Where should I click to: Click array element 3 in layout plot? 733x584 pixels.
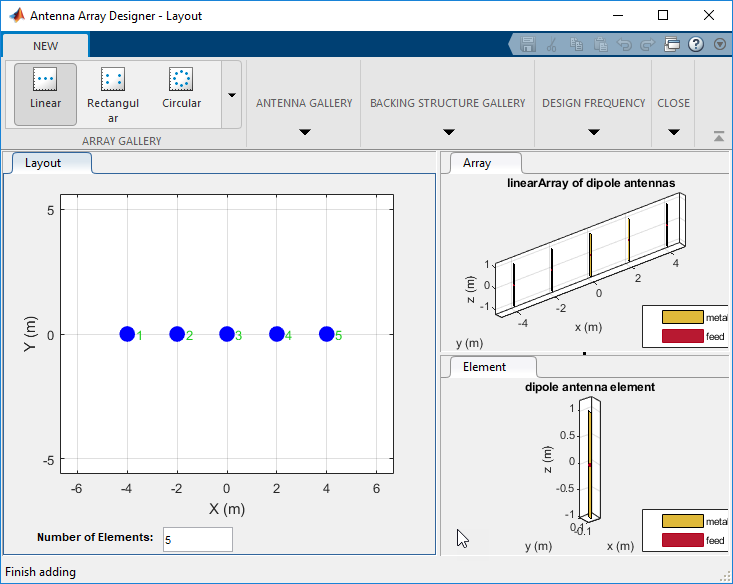pos(227,334)
